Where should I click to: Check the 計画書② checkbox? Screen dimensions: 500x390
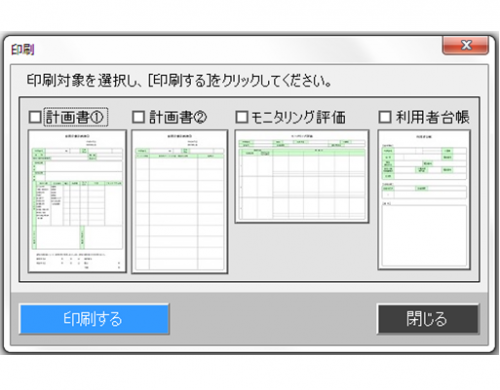[138, 117]
